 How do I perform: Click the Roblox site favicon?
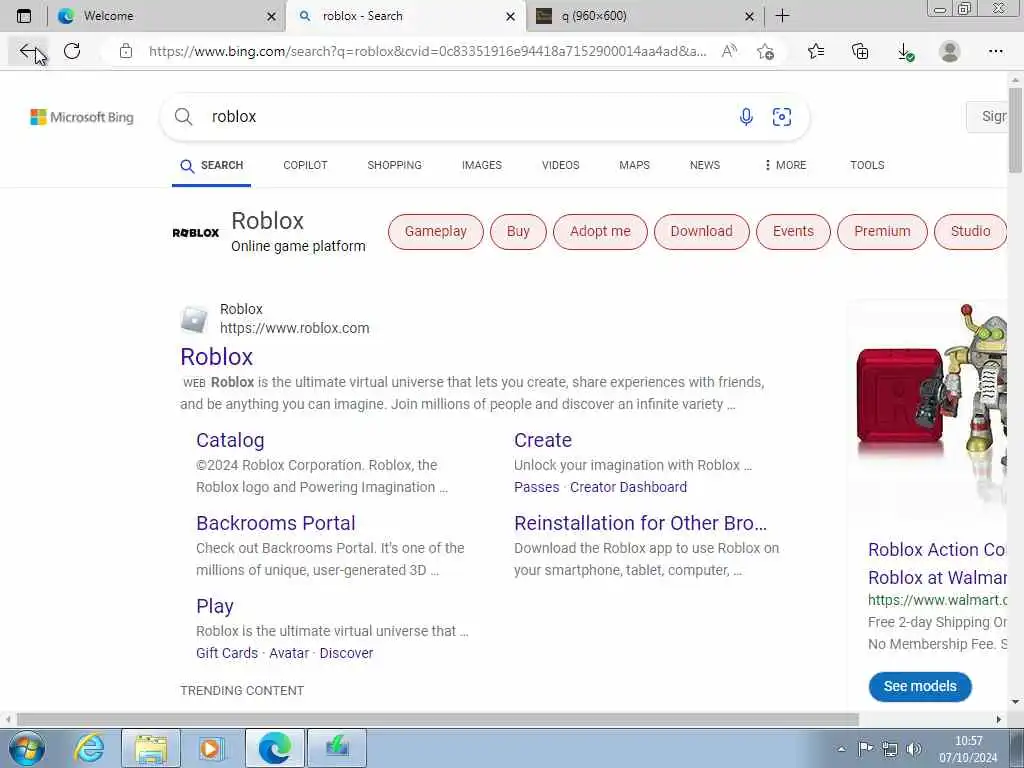point(194,319)
